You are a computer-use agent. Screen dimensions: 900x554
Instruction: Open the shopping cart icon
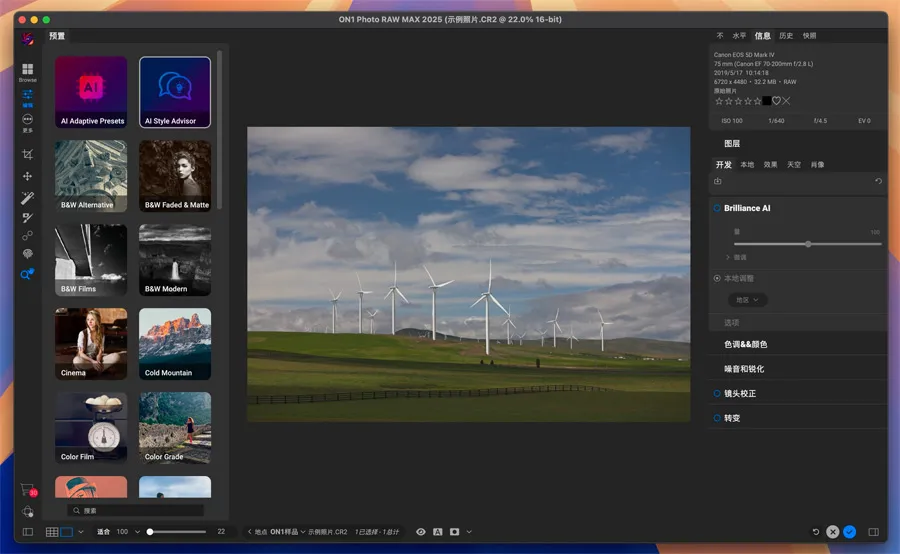(x=27, y=489)
